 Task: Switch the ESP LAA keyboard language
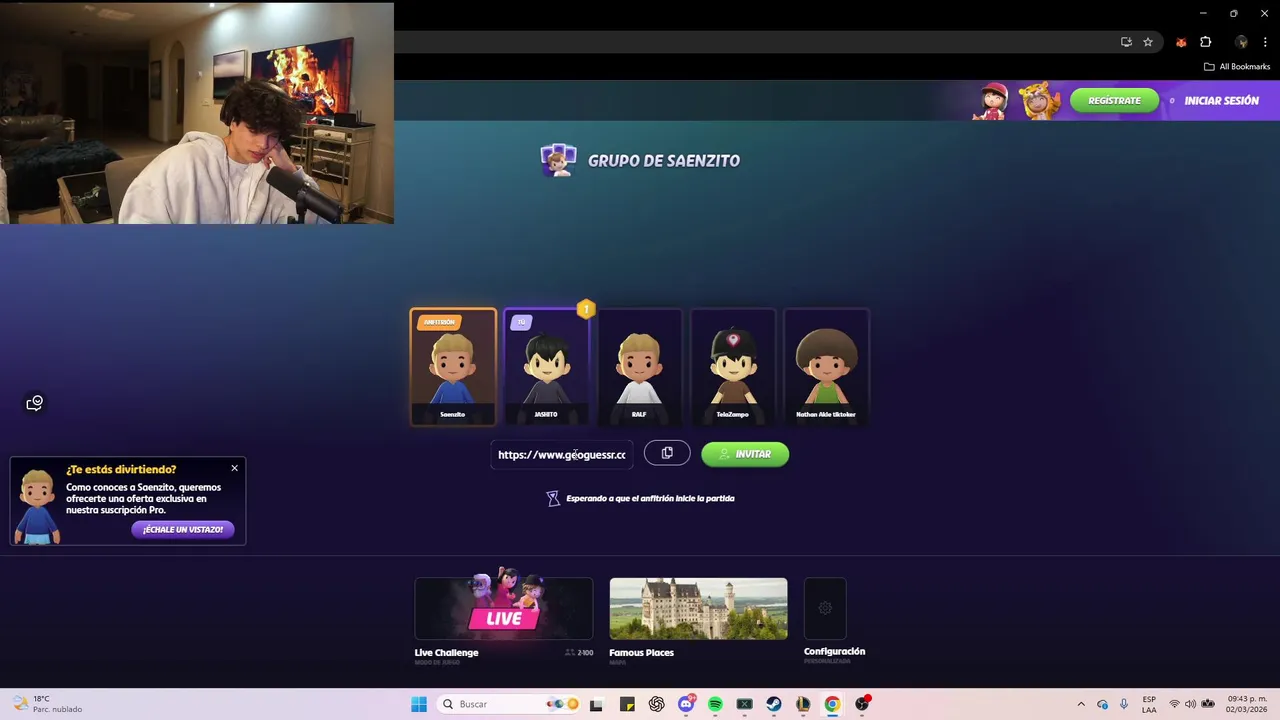pos(1149,704)
